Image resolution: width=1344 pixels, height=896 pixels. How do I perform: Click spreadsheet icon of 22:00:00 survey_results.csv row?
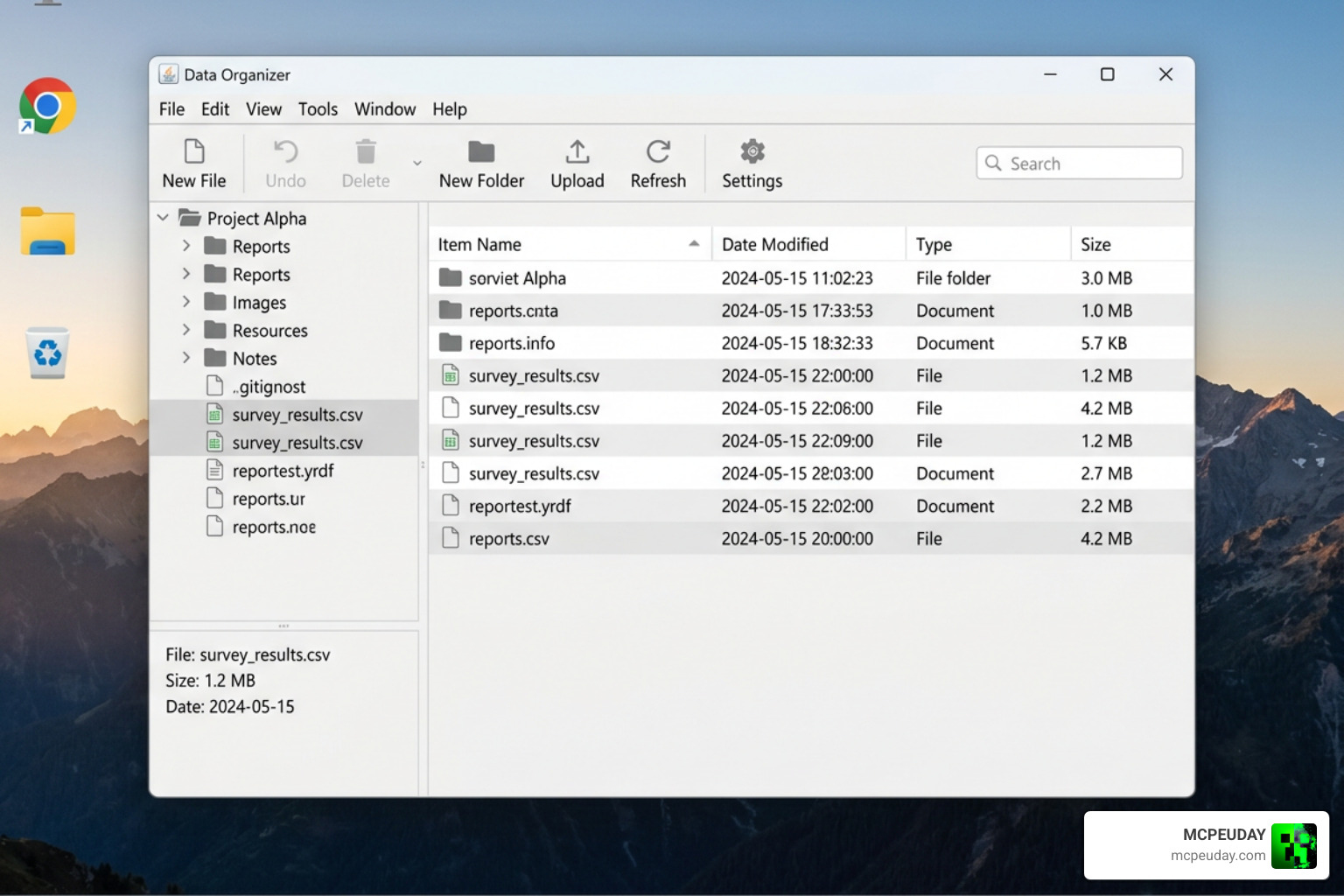click(451, 375)
